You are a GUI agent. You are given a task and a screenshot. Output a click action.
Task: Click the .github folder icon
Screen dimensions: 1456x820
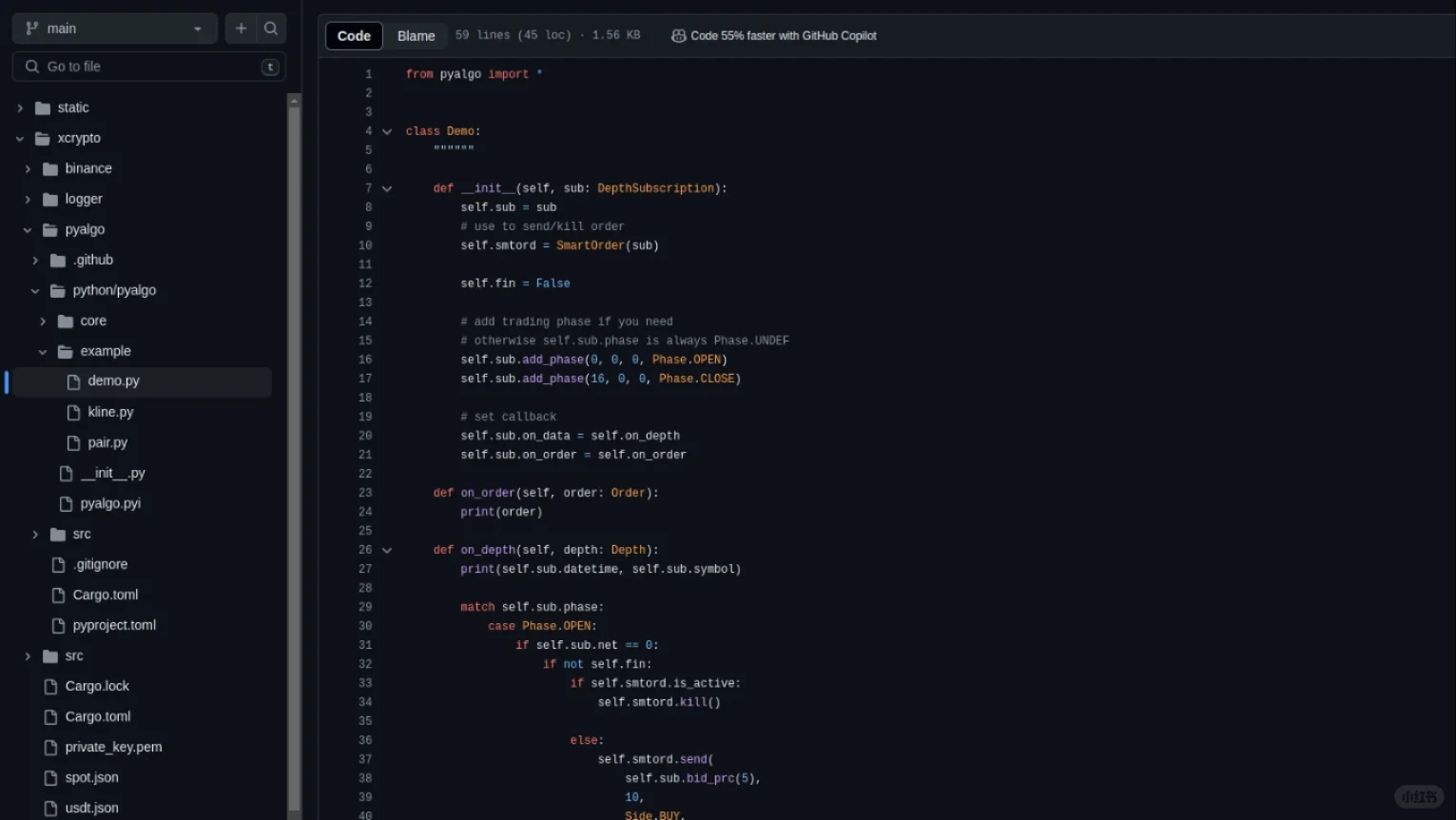point(58,260)
